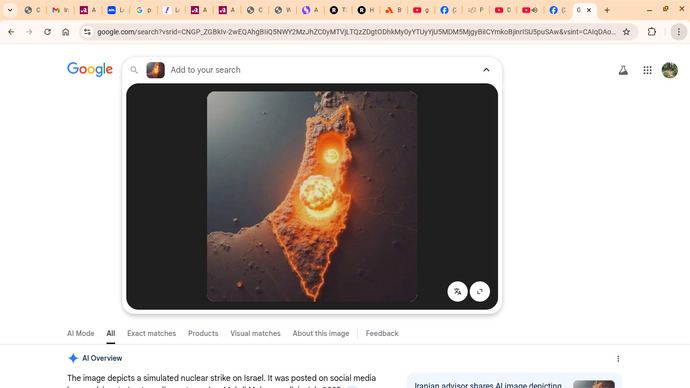Expand the image to full view
This screenshot has height=388, width=690.
coord(480,291)
